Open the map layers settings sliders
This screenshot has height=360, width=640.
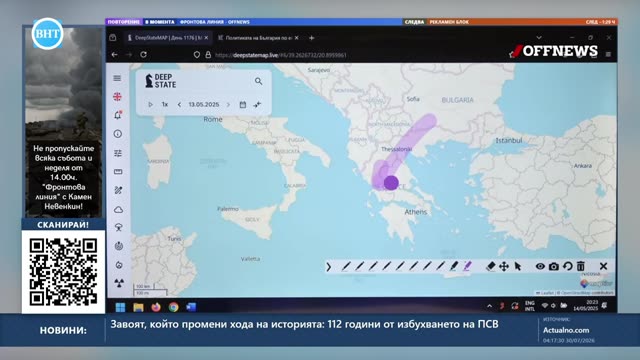coord(118,153)
